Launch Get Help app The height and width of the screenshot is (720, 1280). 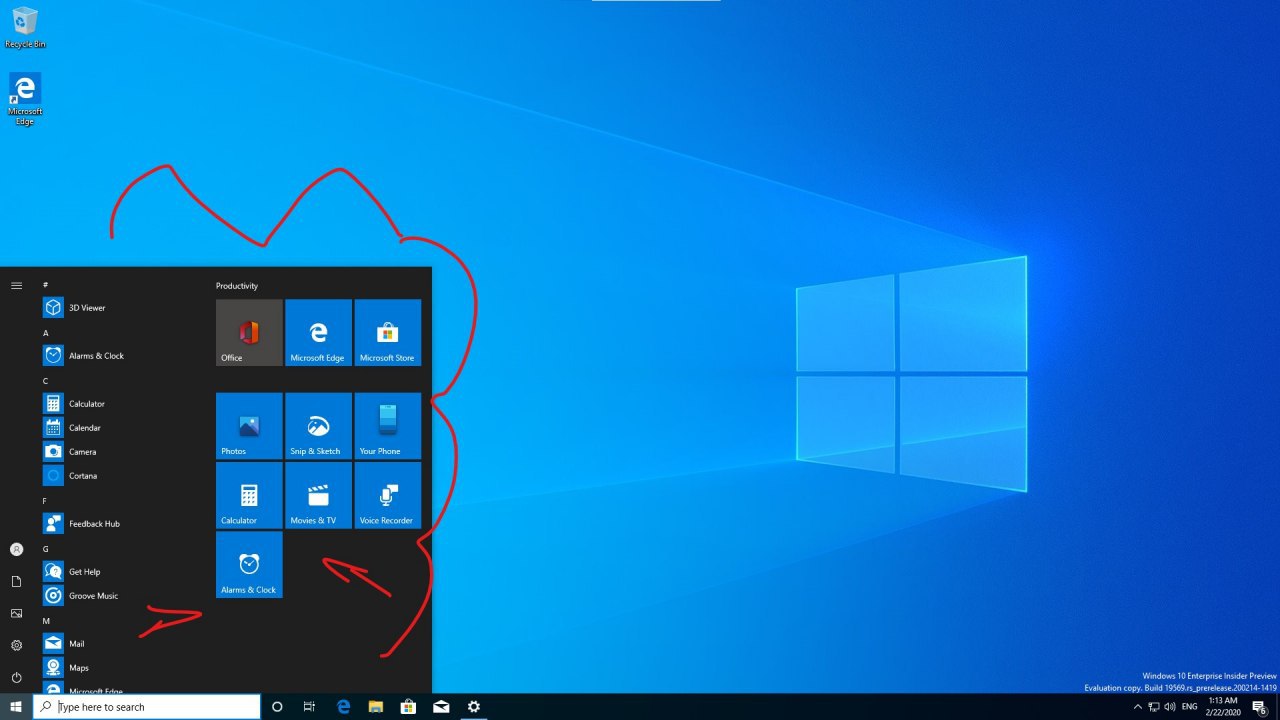click(x=120, y=572)
